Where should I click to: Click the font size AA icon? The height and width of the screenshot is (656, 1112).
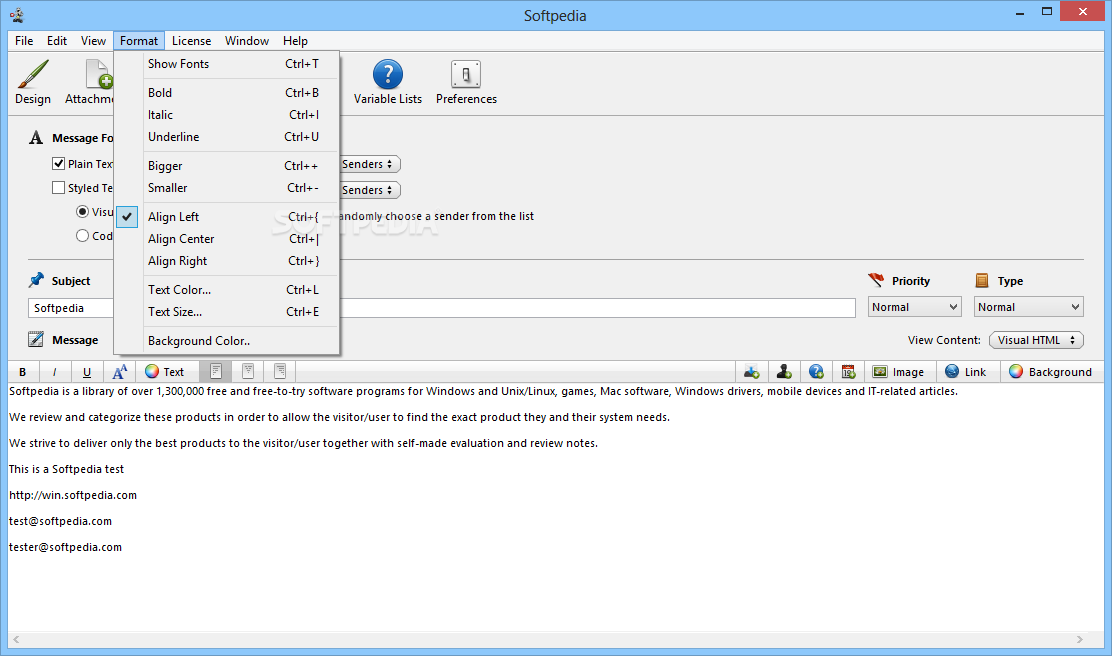pos(120,372)
